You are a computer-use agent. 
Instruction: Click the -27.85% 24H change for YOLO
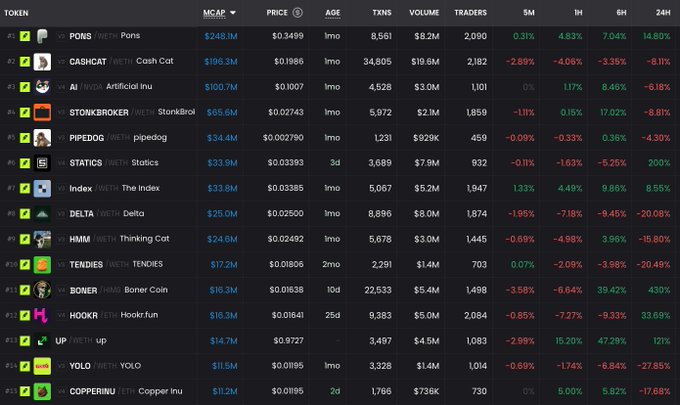[654, 366]
